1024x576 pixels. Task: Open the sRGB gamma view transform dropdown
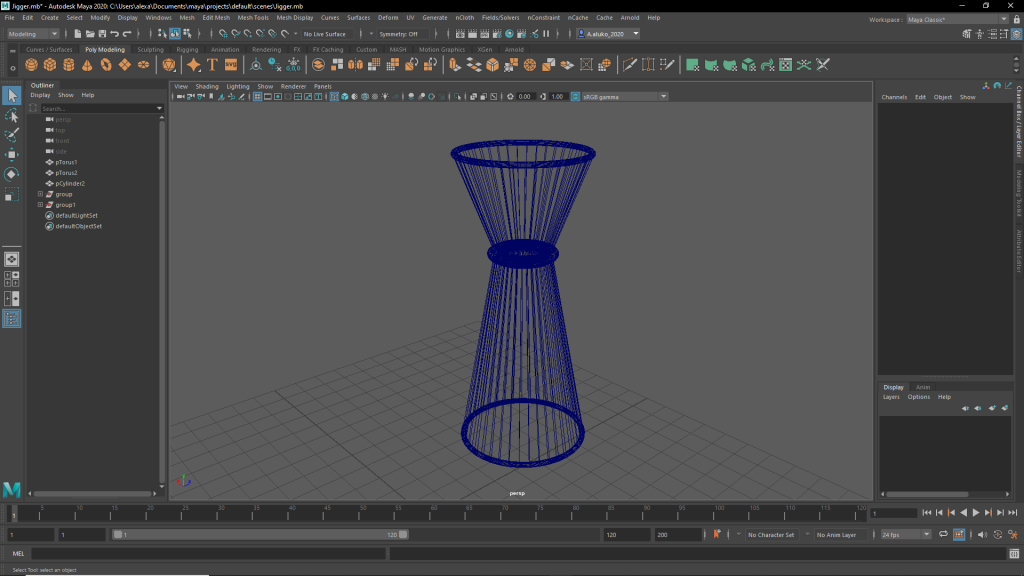pyautogui.click(x=625, y=97)
